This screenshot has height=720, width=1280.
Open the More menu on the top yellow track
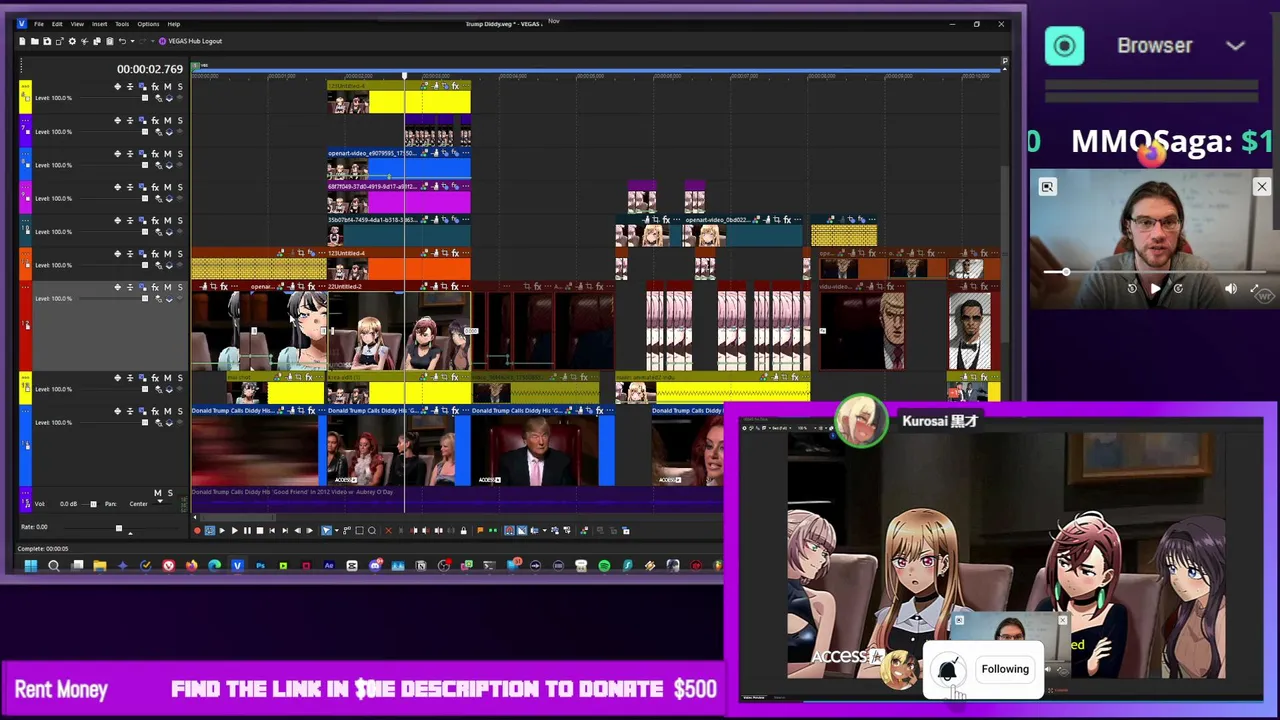(27, 85)
